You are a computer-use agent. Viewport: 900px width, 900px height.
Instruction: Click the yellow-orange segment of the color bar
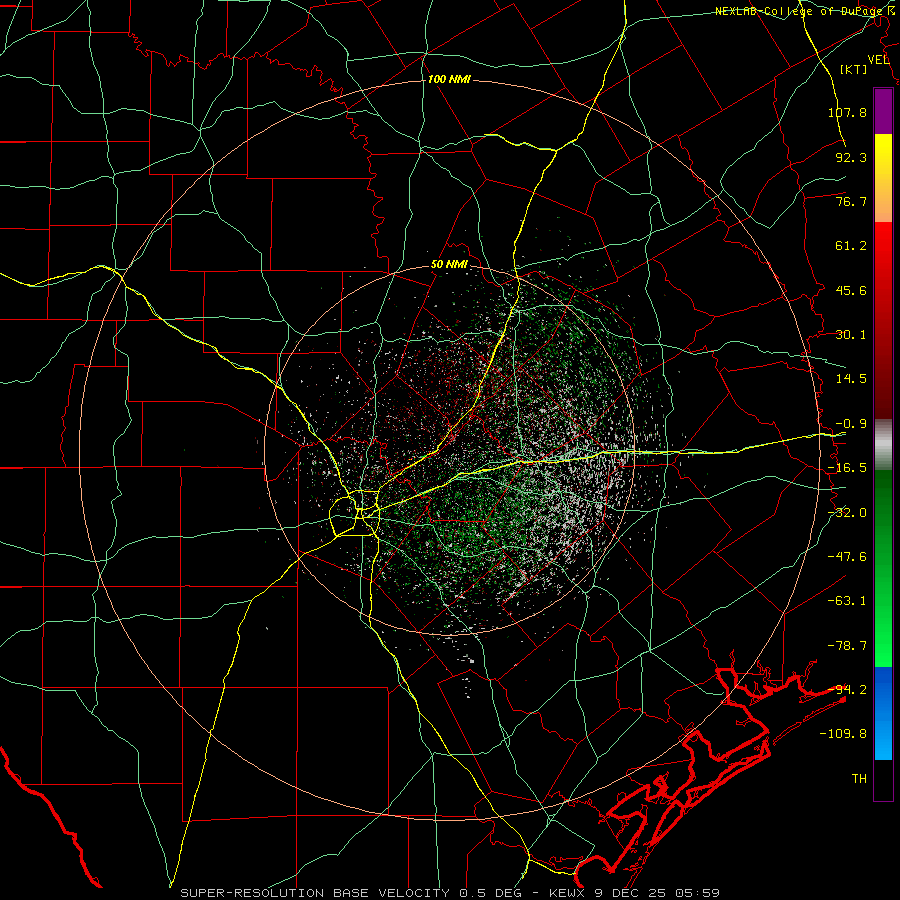[x=883, y=178]
